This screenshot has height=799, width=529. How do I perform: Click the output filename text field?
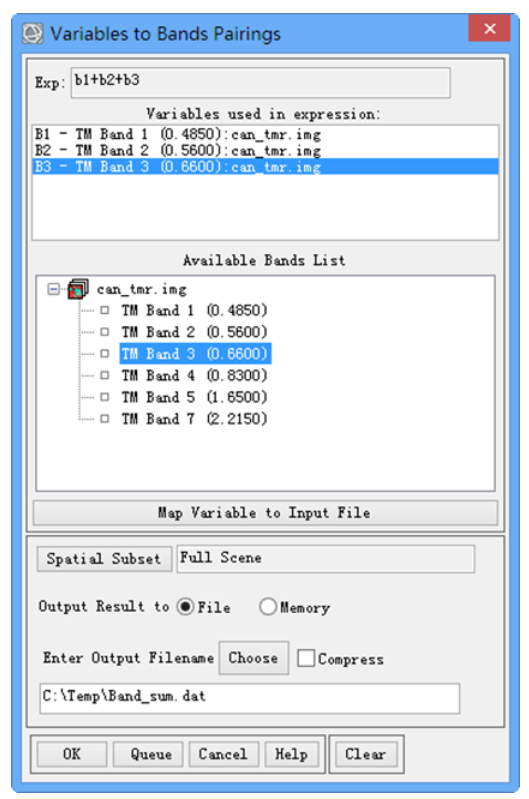pyautogui.click(x=250, y=699)
